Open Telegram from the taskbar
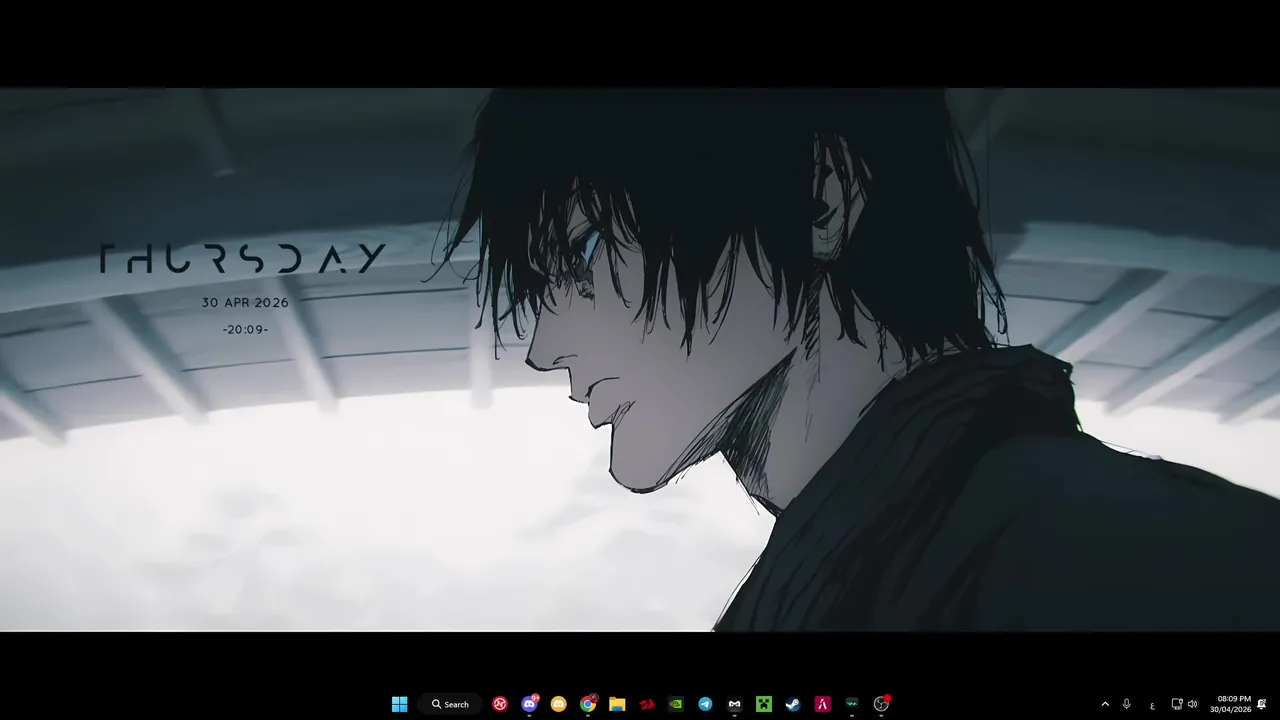 click(x=705, y=704)
